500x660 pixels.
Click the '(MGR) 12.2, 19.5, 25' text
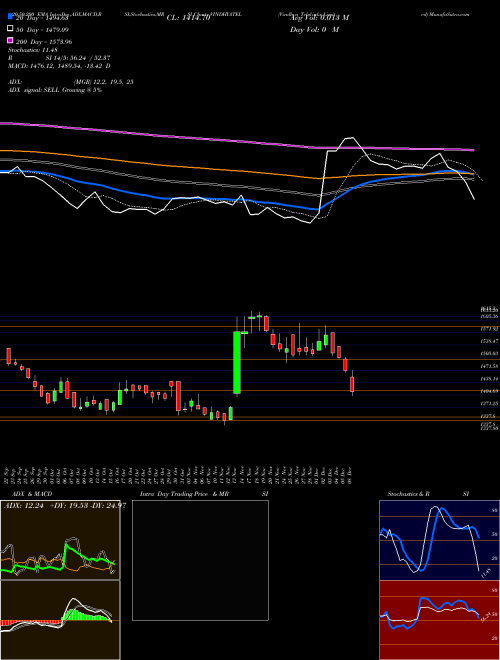[x=104, y=82]
